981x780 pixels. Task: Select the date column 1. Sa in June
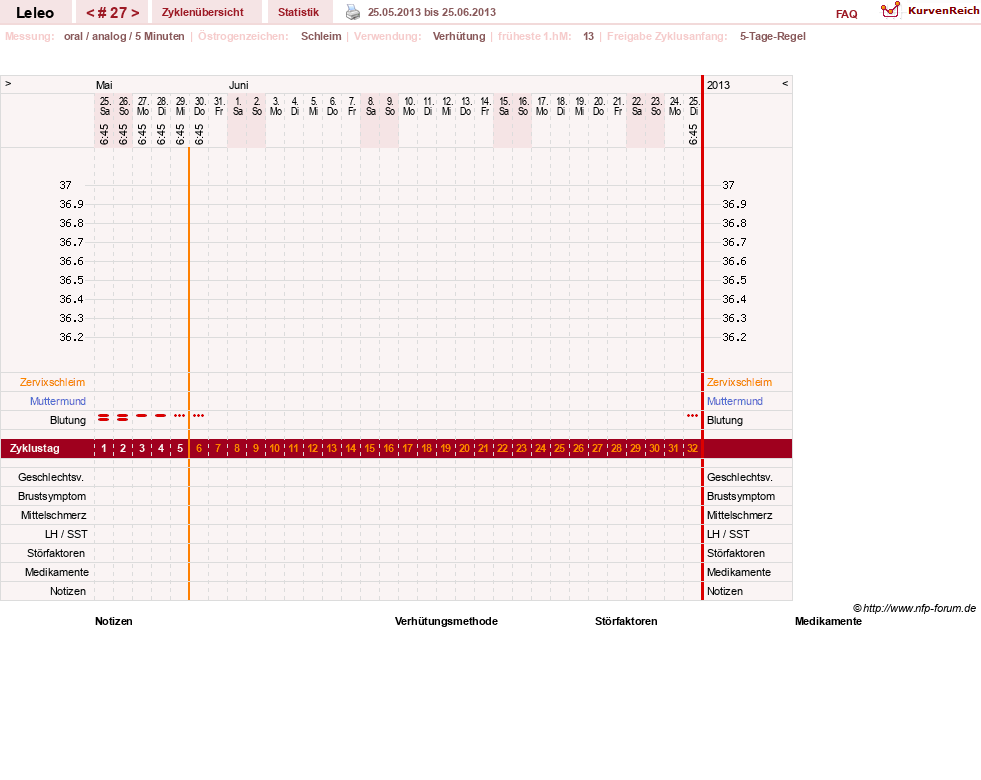tap(237, 106)
